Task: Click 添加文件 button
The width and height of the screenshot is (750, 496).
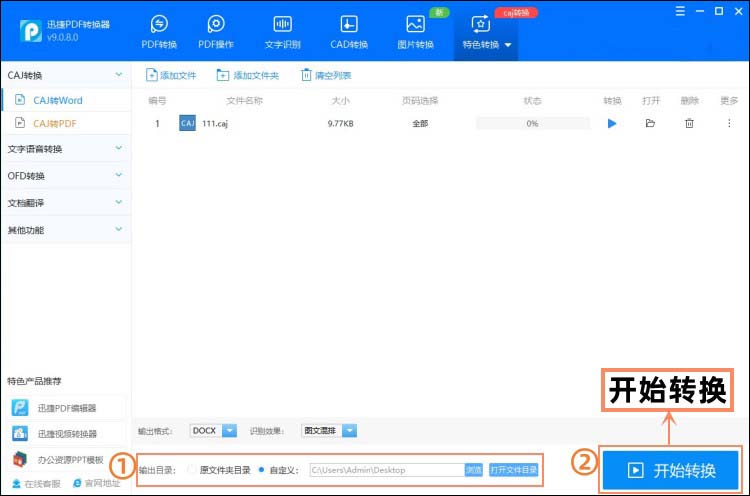Action: pyautogui.click(x=171, y=75)
